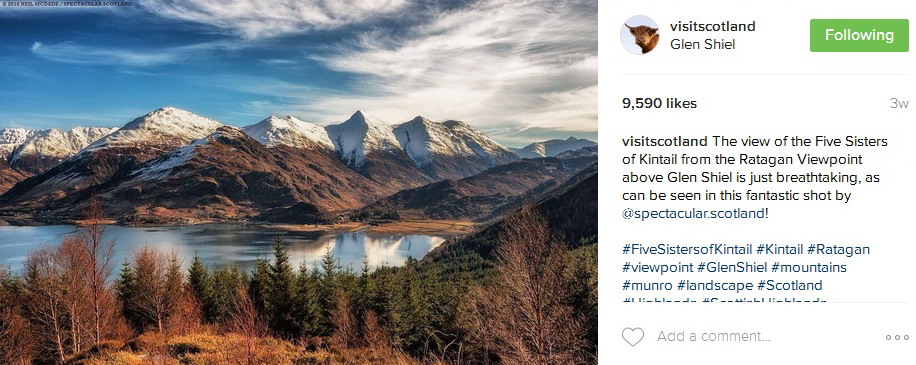
Task: Open the #FiveSistersofKintail hashtag
Action: point(687,250)
